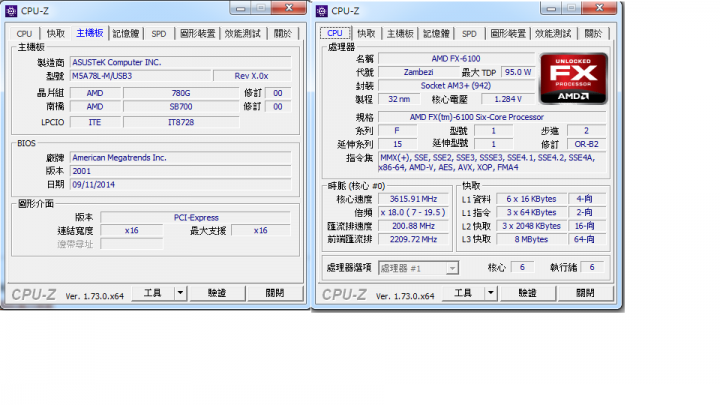The image size is (720, 405).
Task: Open the SPD tab in the right window
Action: tap(469, 34)
